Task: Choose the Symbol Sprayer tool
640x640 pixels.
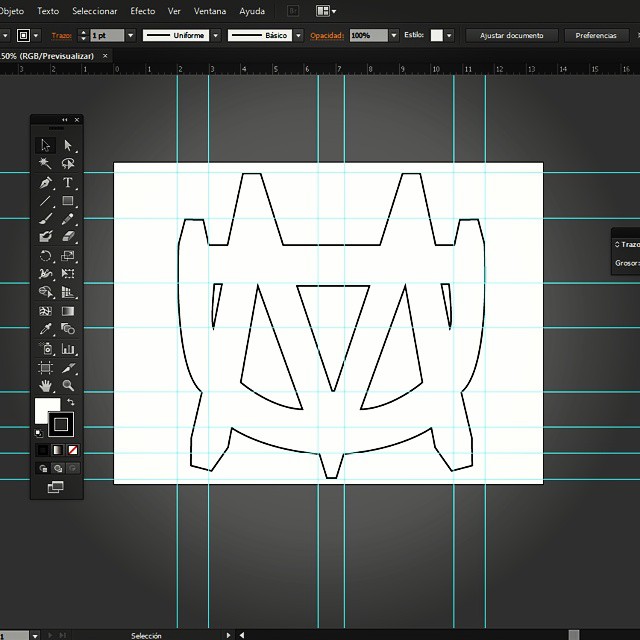Action: pos(45,349)
